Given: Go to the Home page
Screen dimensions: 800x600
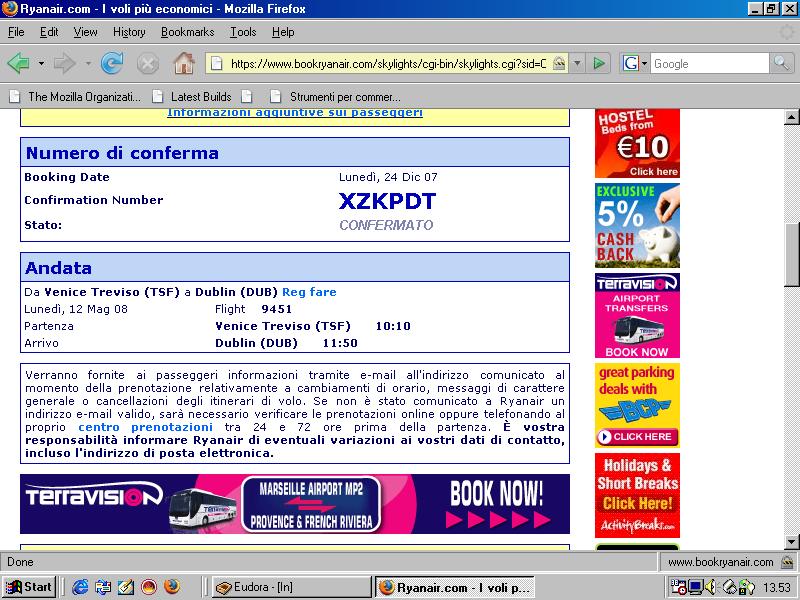Looking at the screenshot, I should pyautogui.click(x=183, y=63).
